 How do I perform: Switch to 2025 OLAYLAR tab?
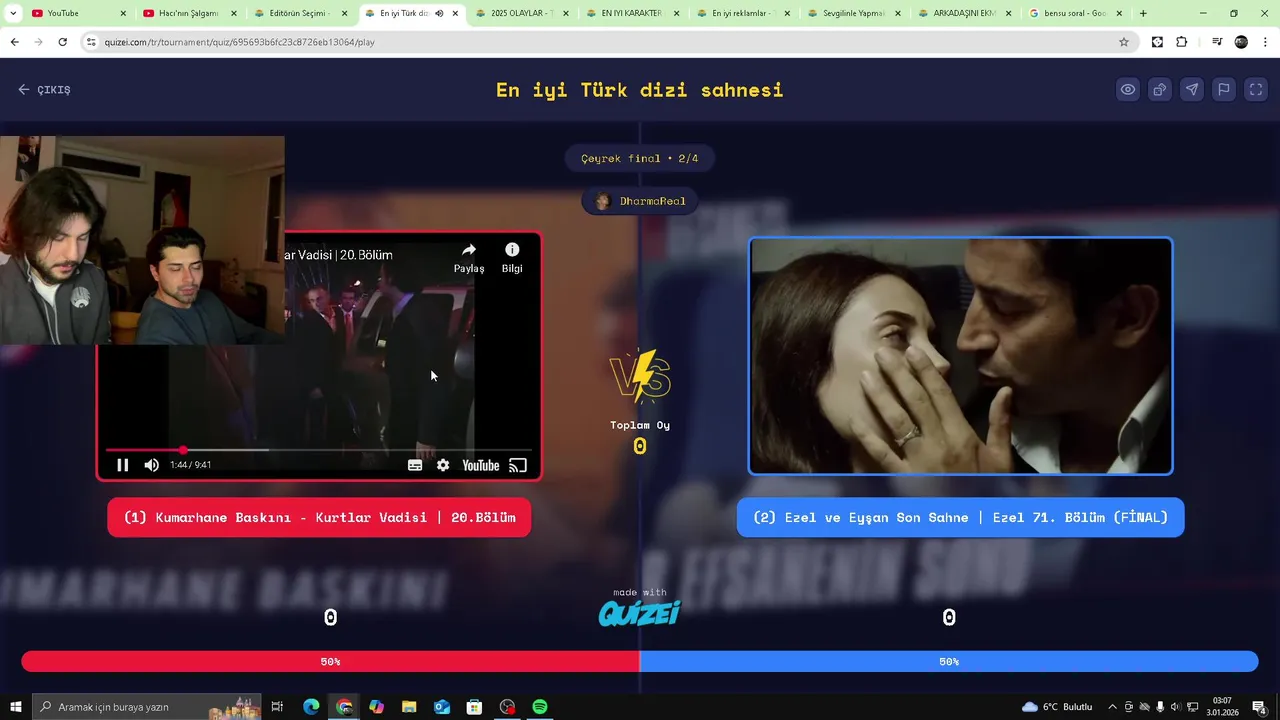point(521,13)
